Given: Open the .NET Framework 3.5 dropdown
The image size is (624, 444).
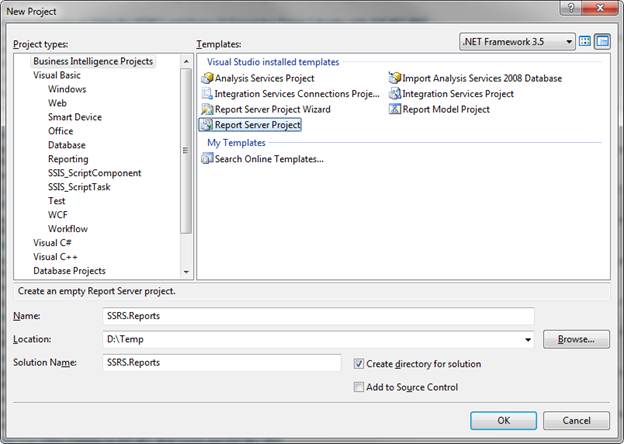Looking at the screenshot, I should pos(517,41).
